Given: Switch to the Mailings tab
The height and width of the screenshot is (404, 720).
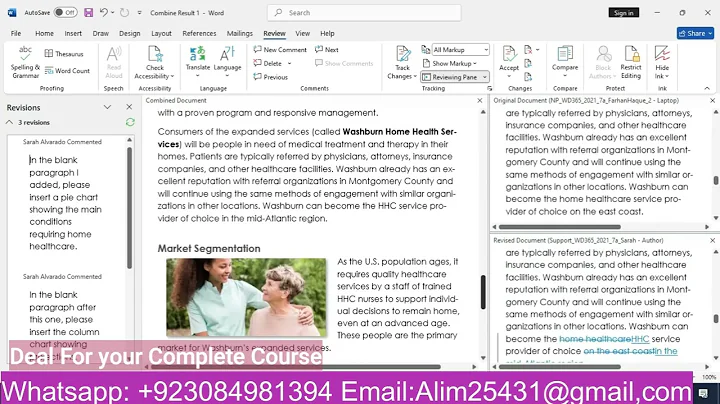Looking at the screenshot, I should click(x=240, y=34).
